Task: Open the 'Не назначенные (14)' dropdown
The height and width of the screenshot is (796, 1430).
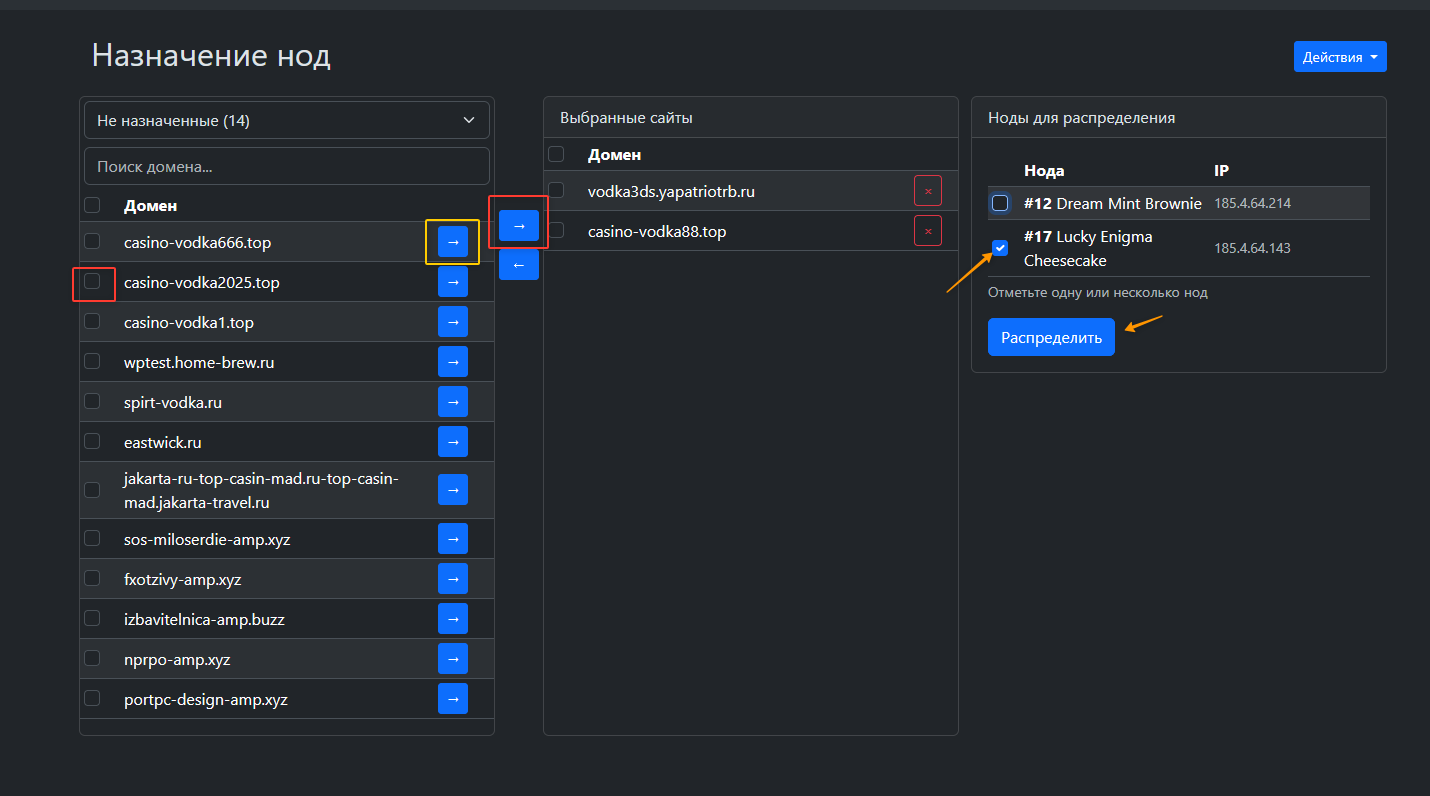Action: pos(286,120)
